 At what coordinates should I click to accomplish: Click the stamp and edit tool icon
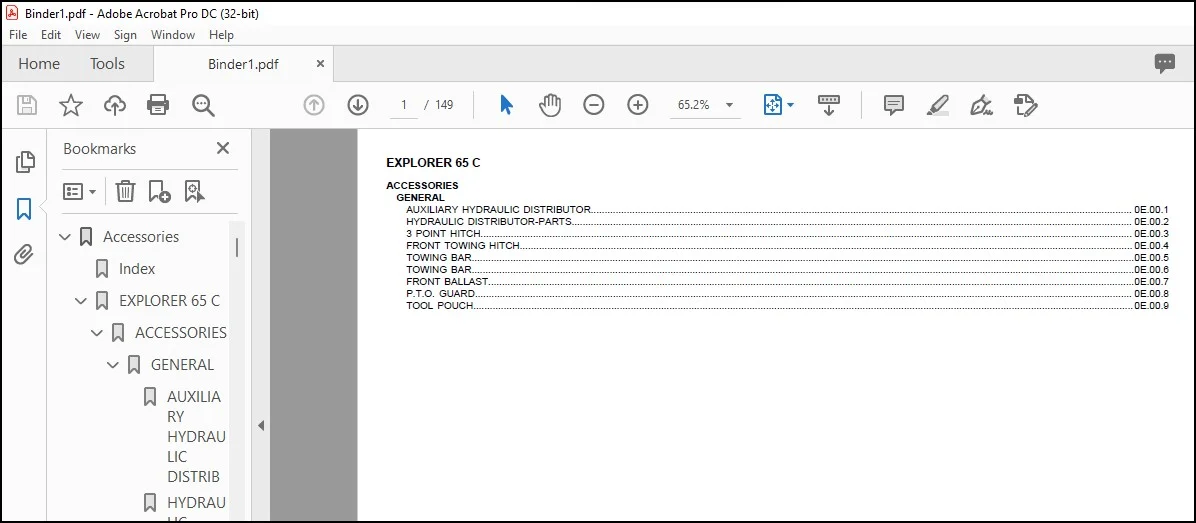click(x=1026, y=105)
